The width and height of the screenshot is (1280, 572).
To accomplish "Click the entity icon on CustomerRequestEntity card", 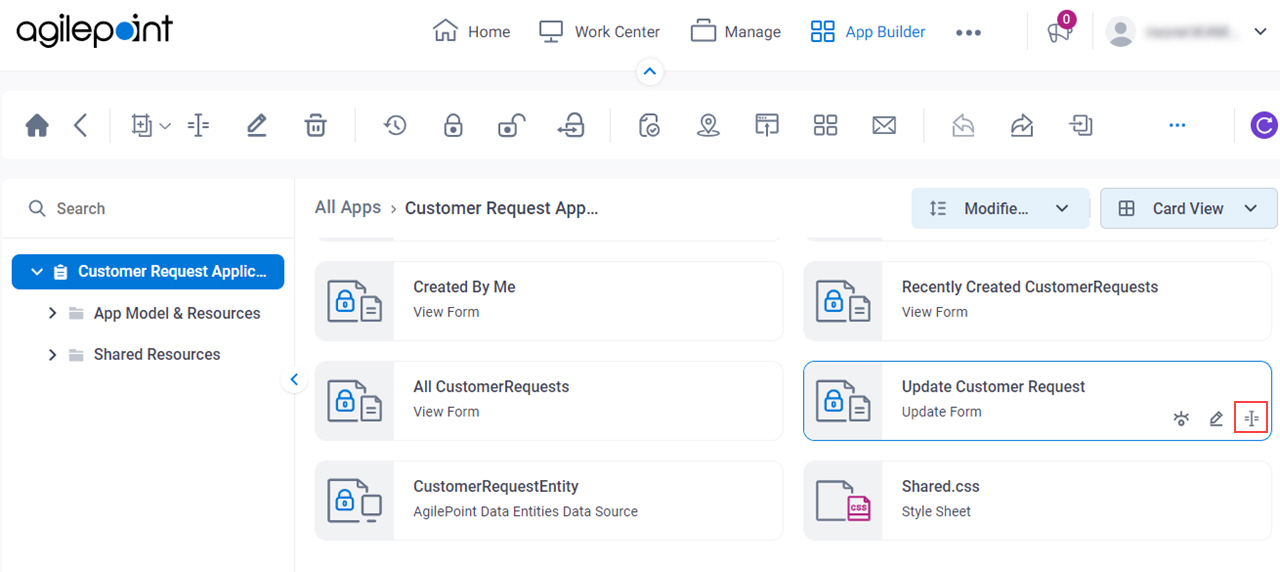I will (355, 501).
